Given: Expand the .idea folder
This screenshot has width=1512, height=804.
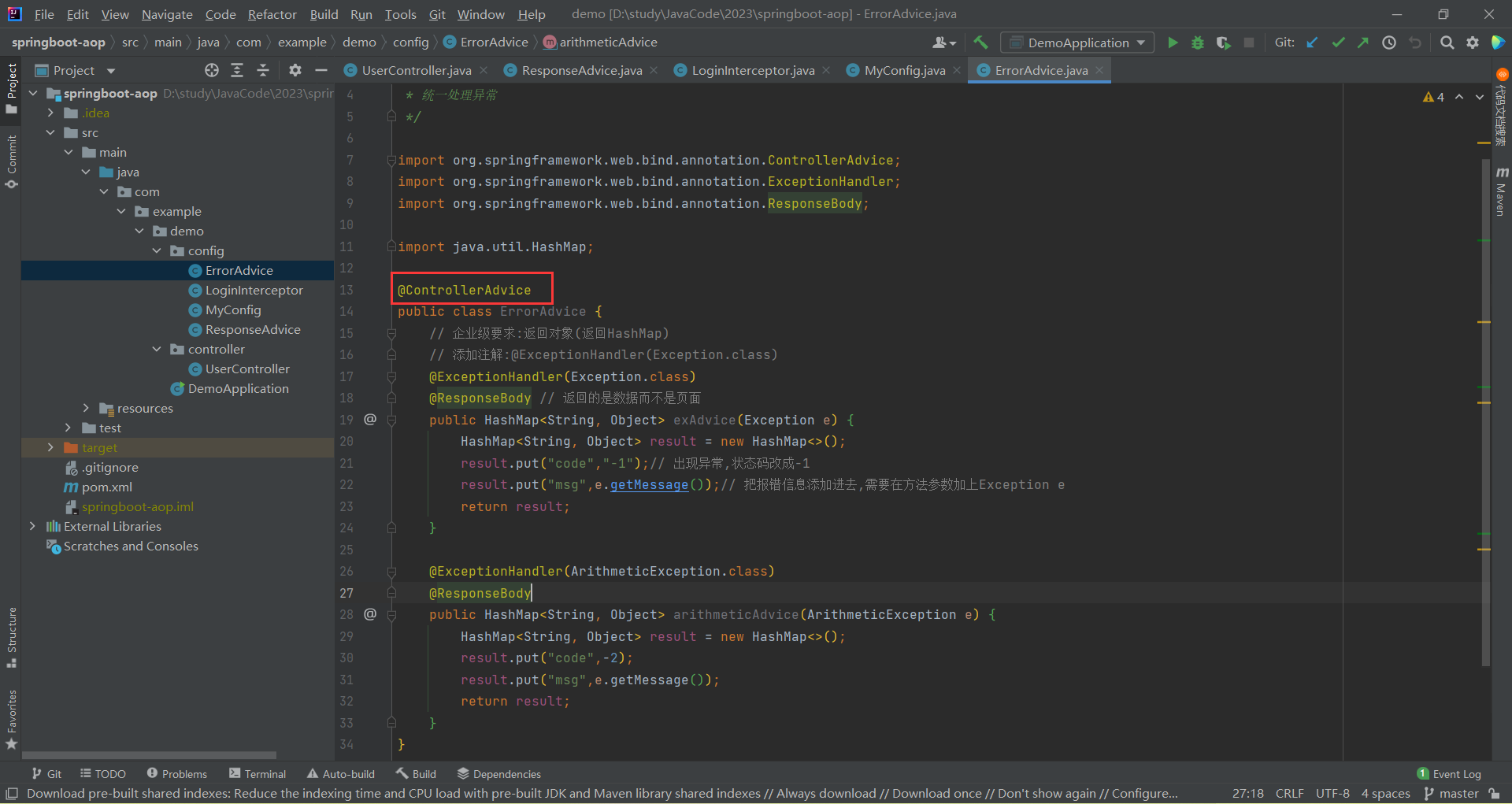Looking at the screenshot, I should [50, 113].
